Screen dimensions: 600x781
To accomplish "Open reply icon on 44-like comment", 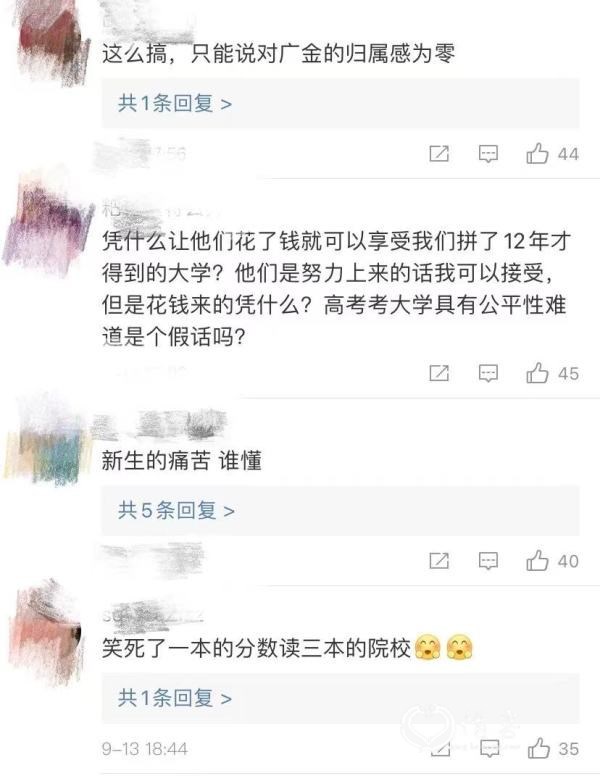I will click(x=488, y=154).
